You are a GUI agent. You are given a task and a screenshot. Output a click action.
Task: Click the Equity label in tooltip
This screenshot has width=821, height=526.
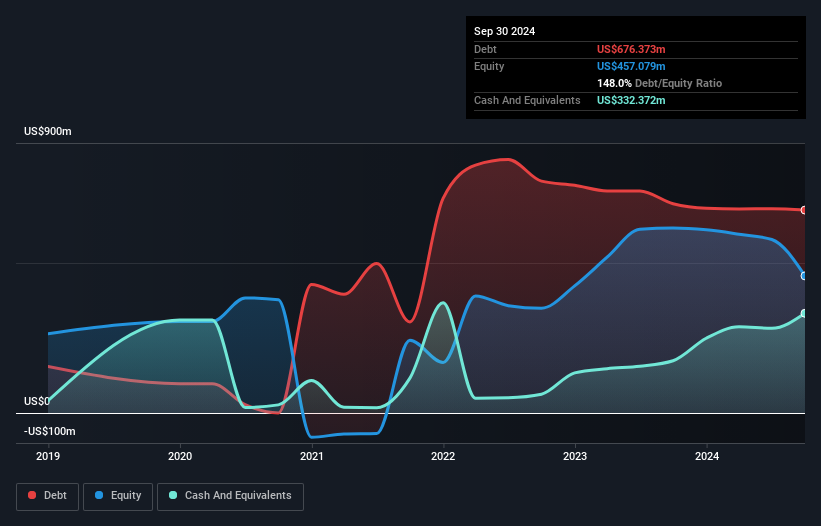489,66
